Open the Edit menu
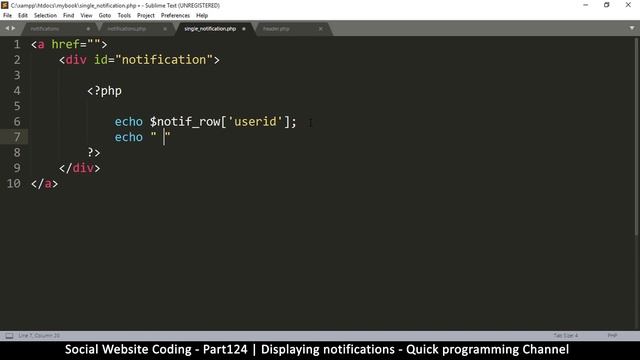The height and width of the screenshot is (360, 640). coord(23,16)
